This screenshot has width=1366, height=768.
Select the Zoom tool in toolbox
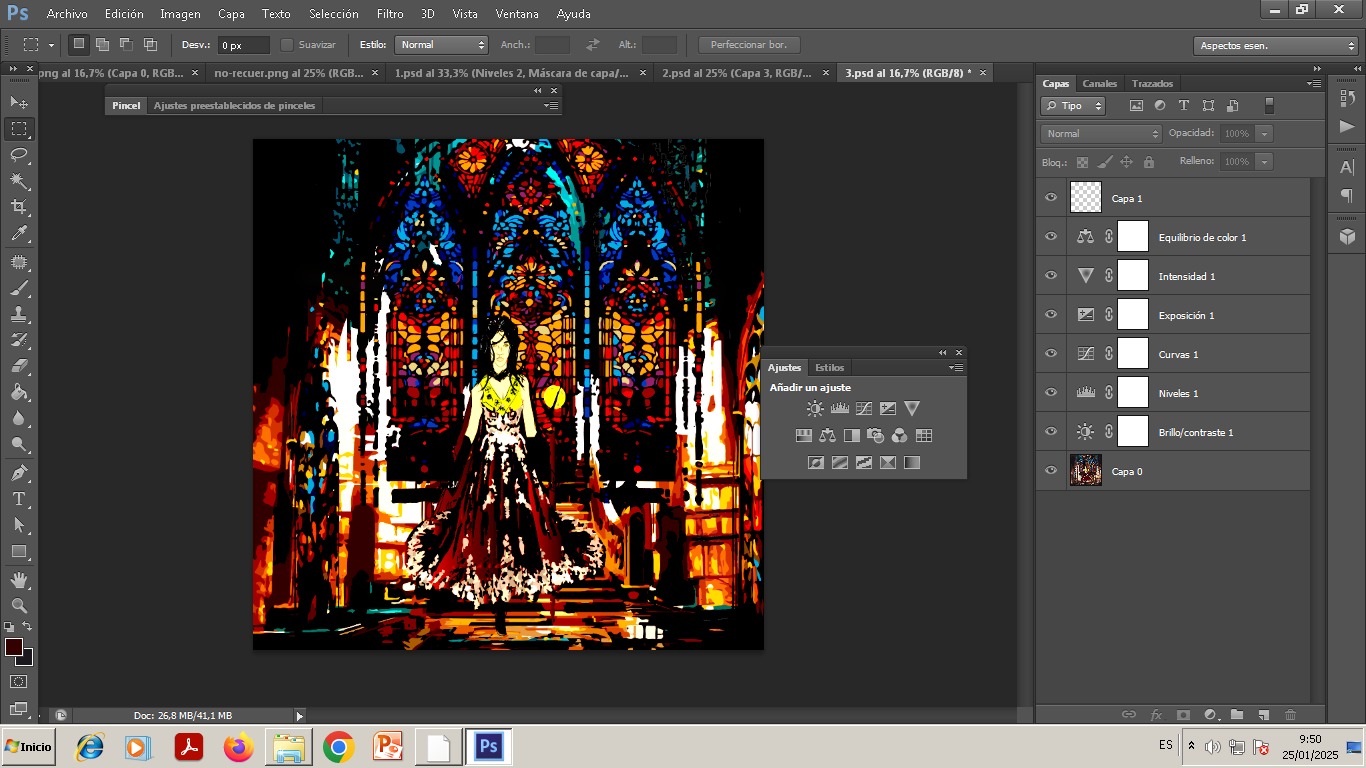(19, 606)
